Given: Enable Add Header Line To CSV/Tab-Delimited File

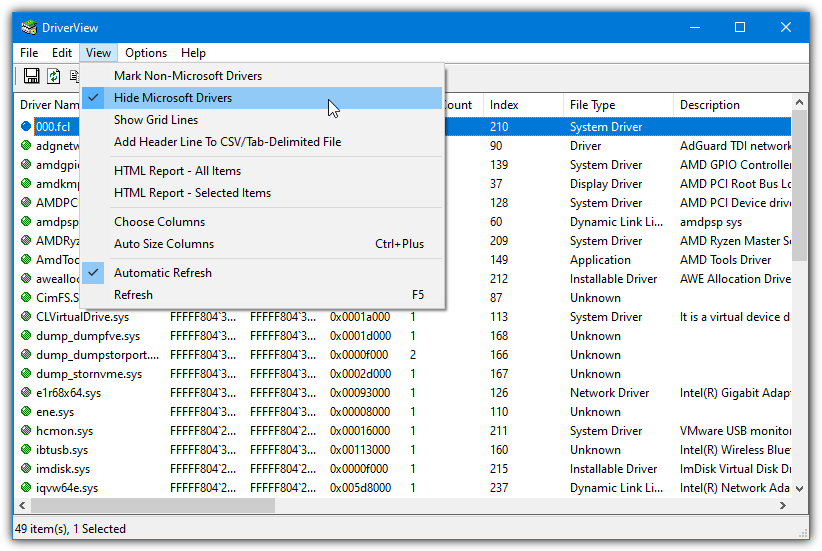Looking at the screenshot, I should coord(262,142).
